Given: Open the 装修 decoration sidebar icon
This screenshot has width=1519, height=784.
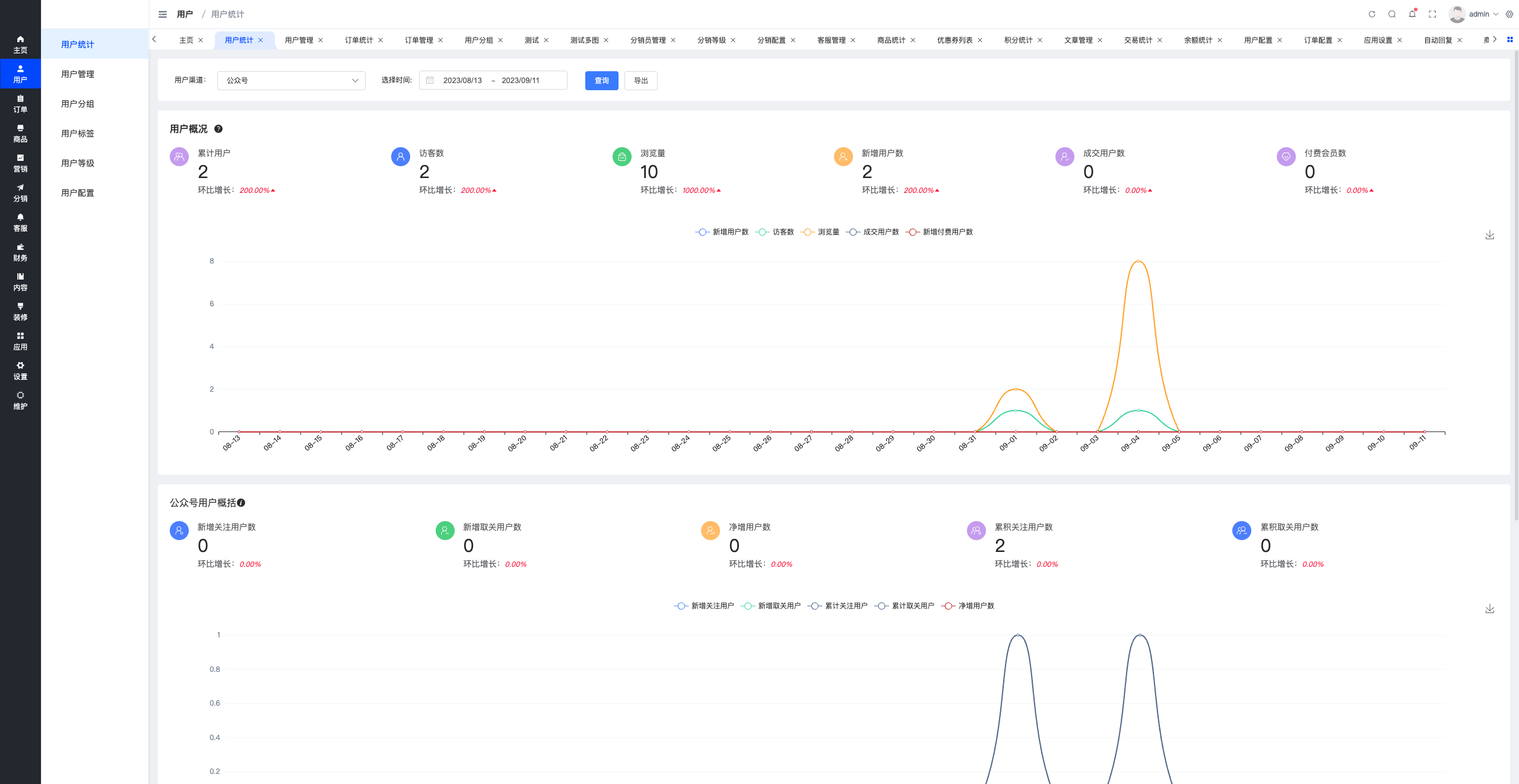Looking at the screenshot, I should click(x=20, y=312).
